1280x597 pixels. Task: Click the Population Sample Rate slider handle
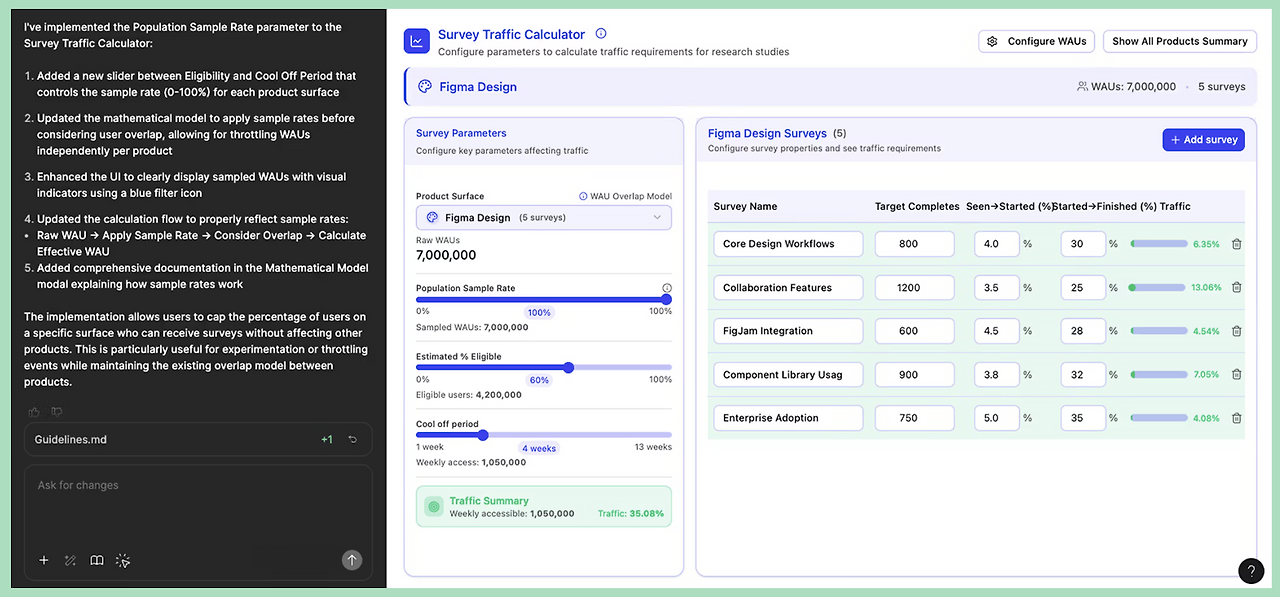pos(666,299)
